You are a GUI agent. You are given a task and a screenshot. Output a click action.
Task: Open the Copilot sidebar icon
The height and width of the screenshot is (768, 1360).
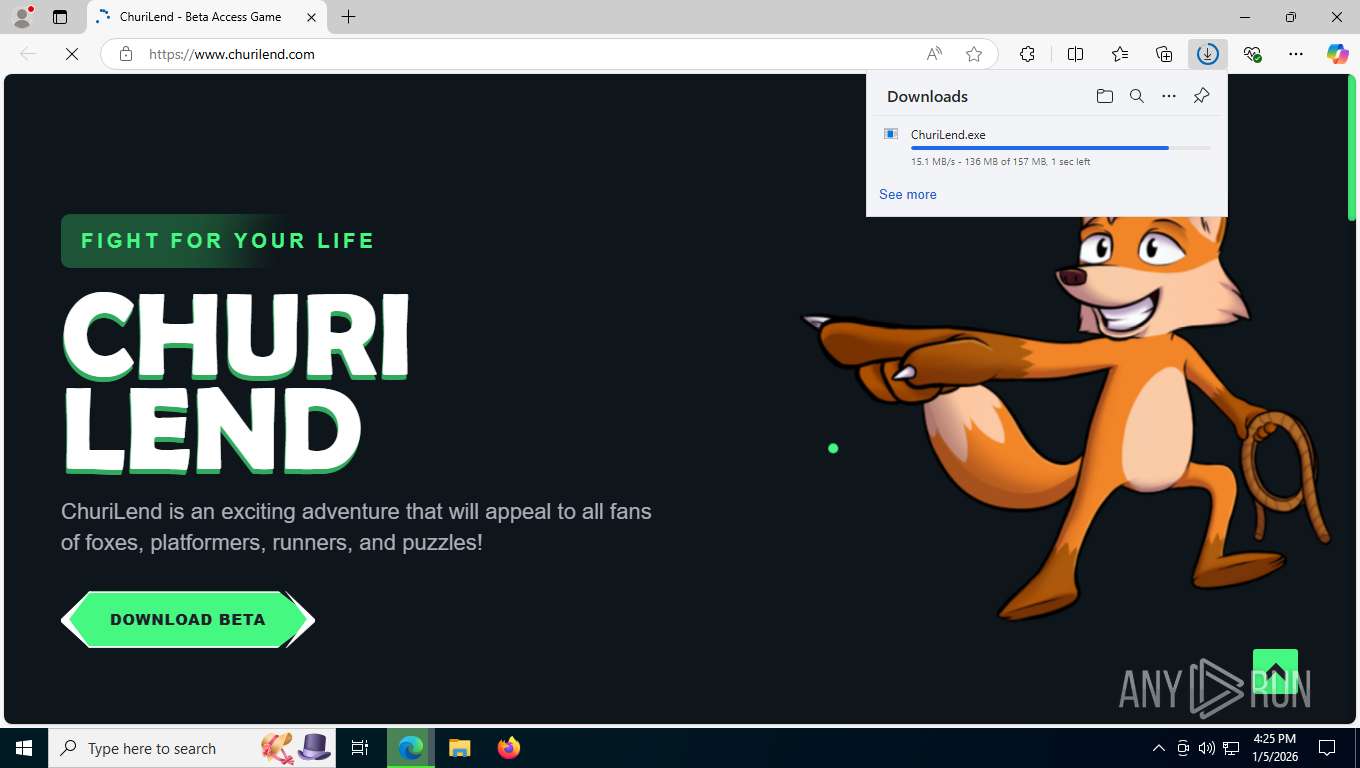pos(1338,54)
